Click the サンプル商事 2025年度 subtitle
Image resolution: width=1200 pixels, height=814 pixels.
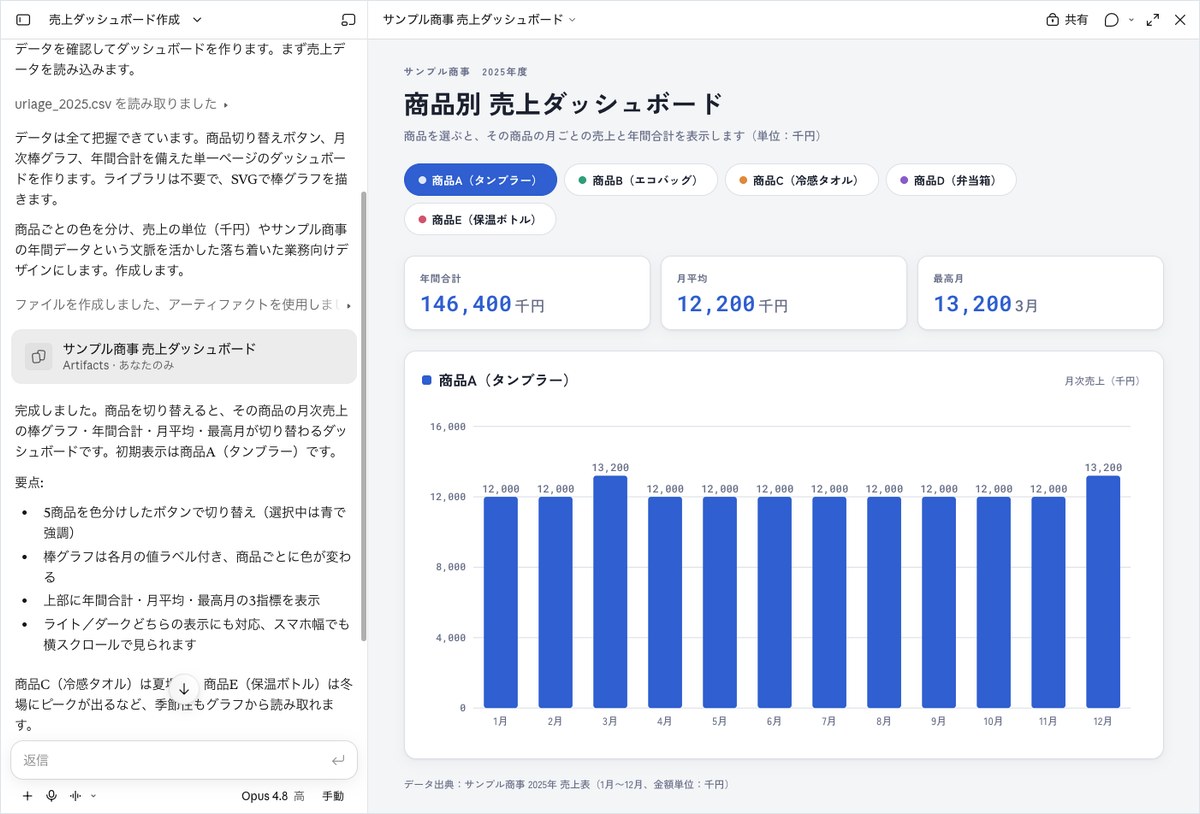click(465, 72)
